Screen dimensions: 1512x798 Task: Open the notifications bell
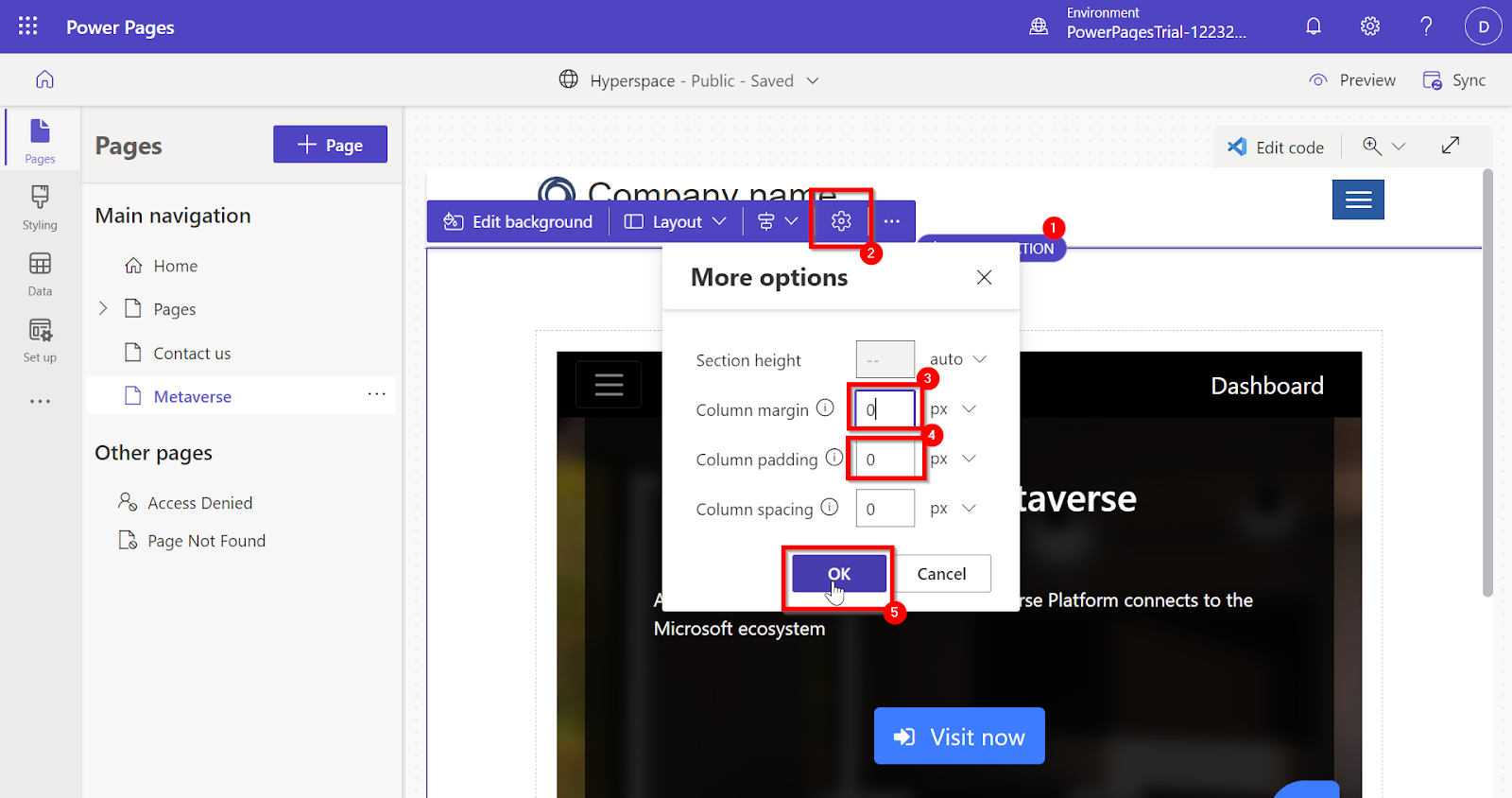coord(1314,26)
